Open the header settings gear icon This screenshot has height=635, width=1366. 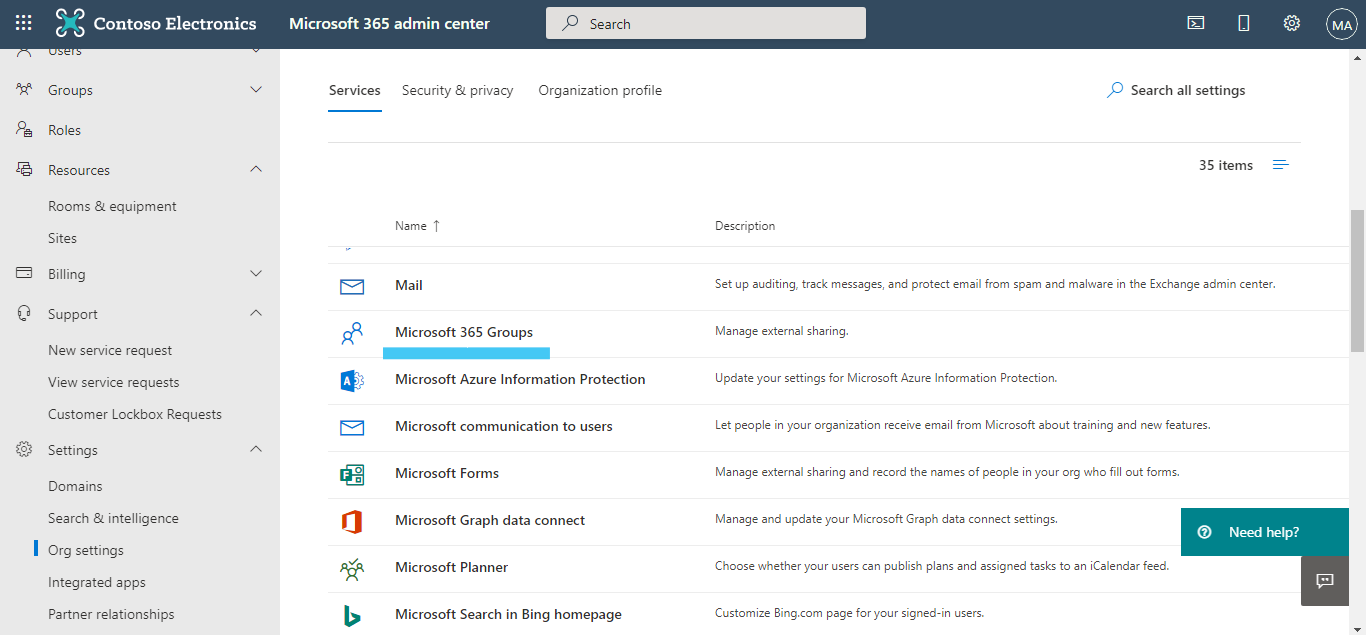(1292, 23)
